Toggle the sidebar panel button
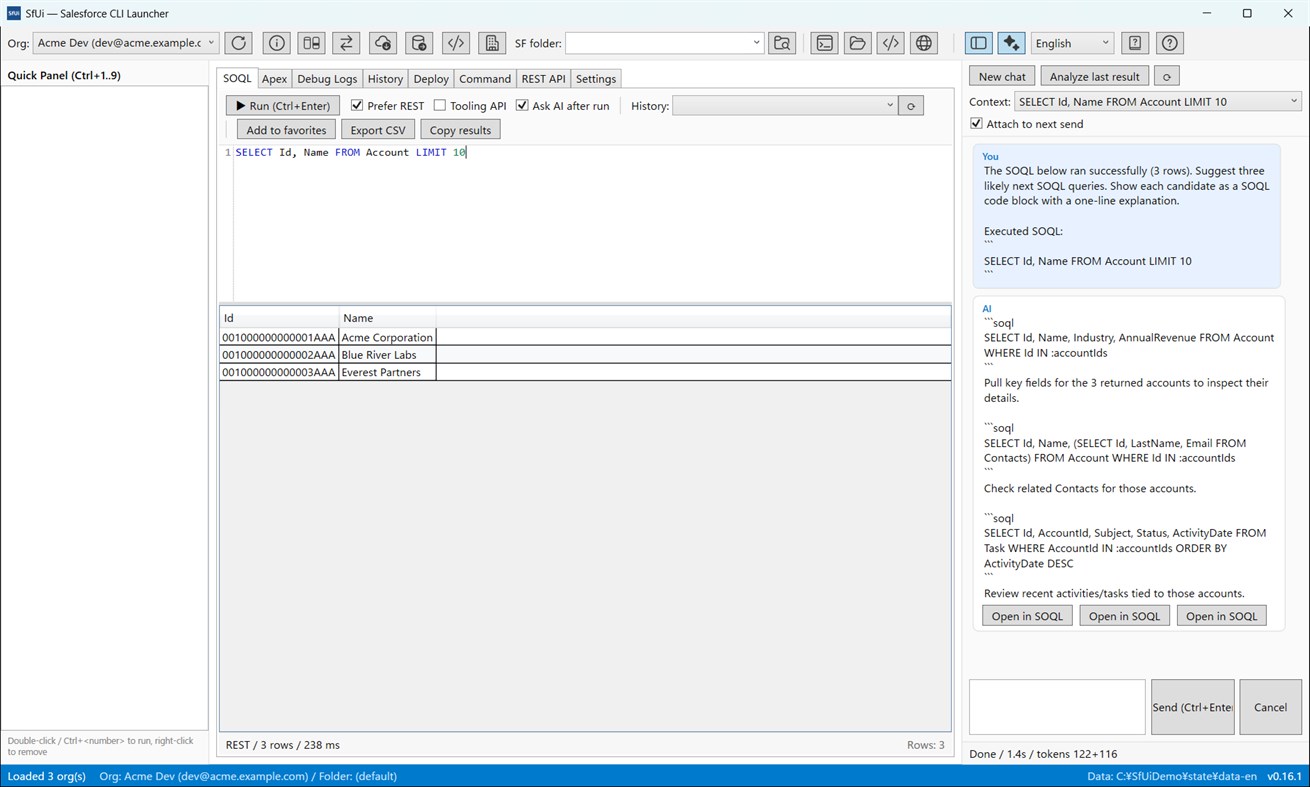The image size is (1310, 787). coord(979,43)
